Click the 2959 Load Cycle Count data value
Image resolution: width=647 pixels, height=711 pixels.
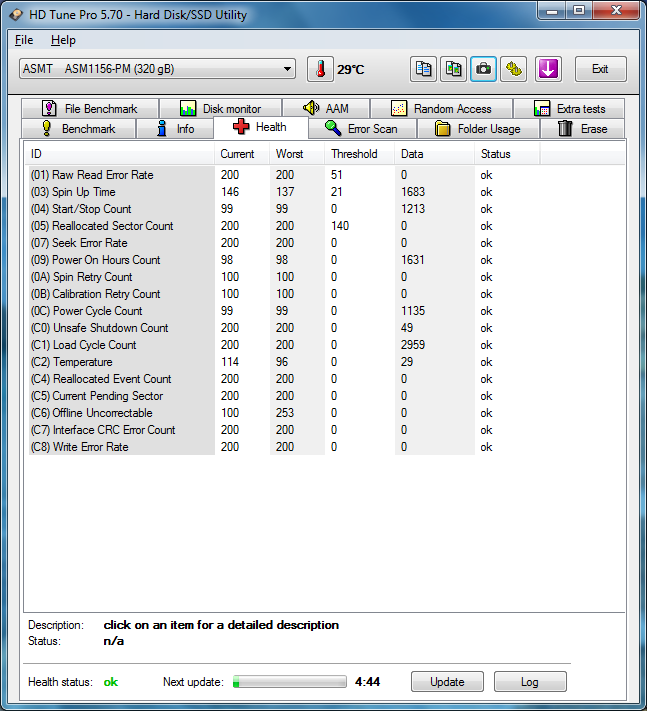(413, 345)
